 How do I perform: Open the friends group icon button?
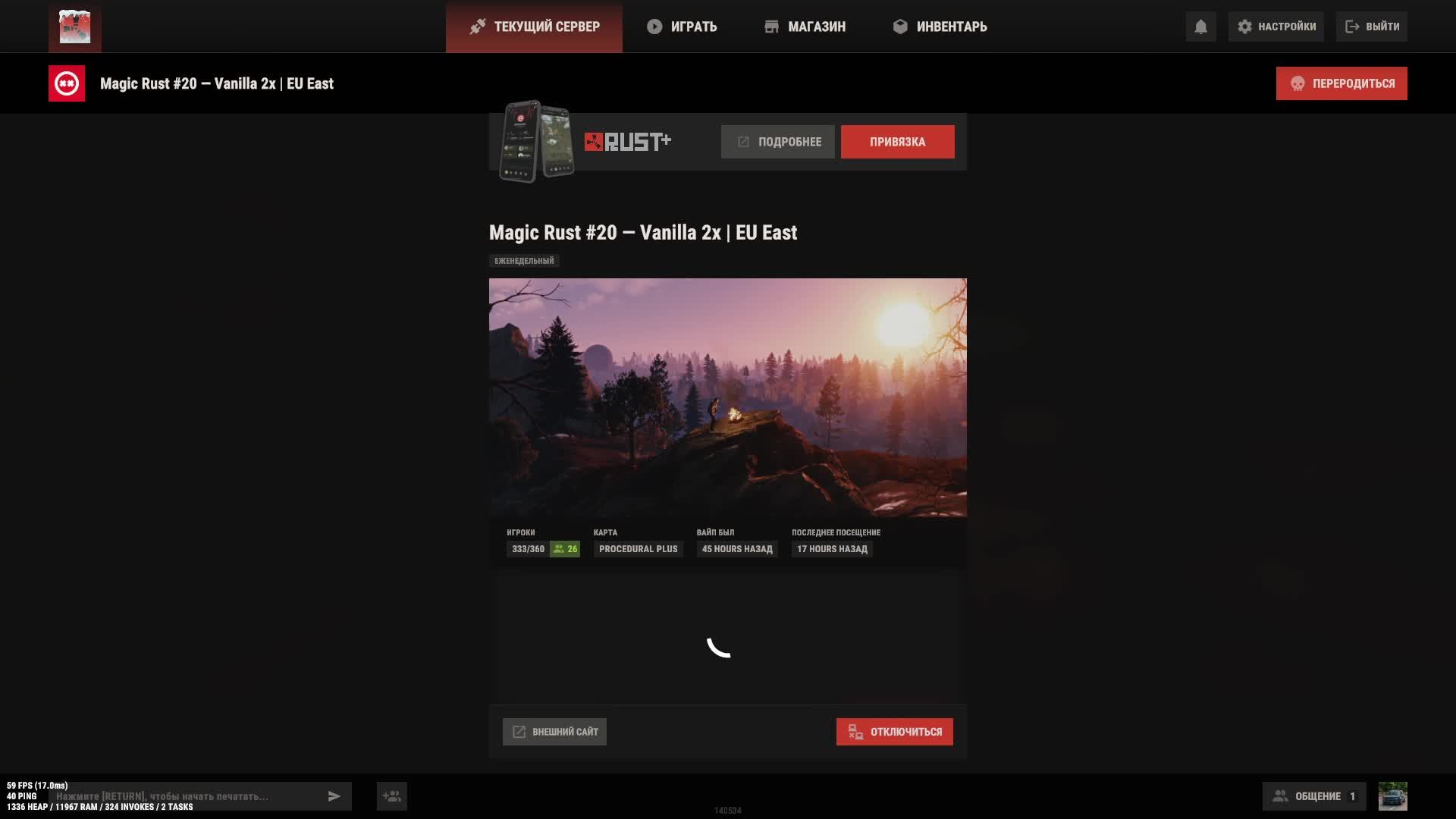pyautogui.click(x=392, y=796)
